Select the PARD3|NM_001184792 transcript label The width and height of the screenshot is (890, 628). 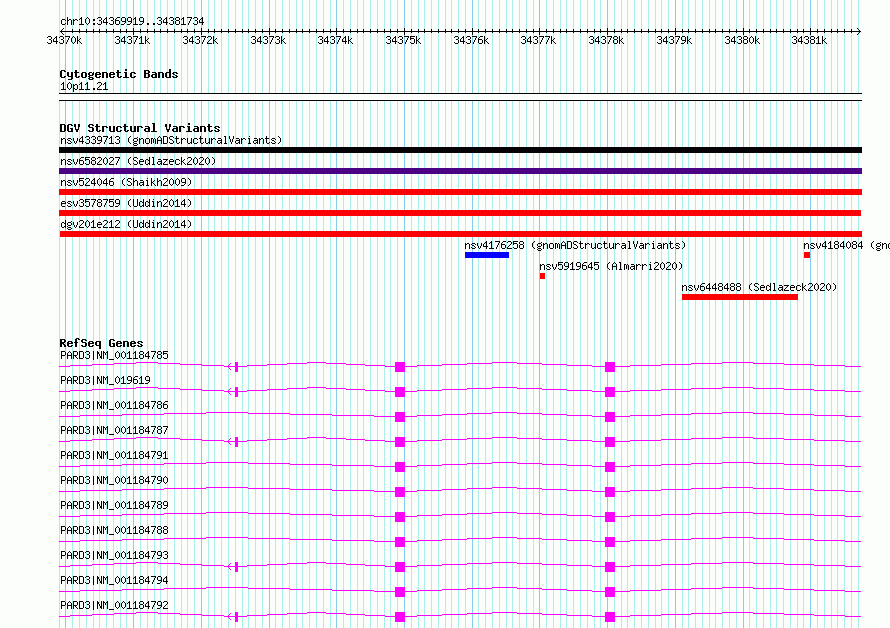[114, 605]
